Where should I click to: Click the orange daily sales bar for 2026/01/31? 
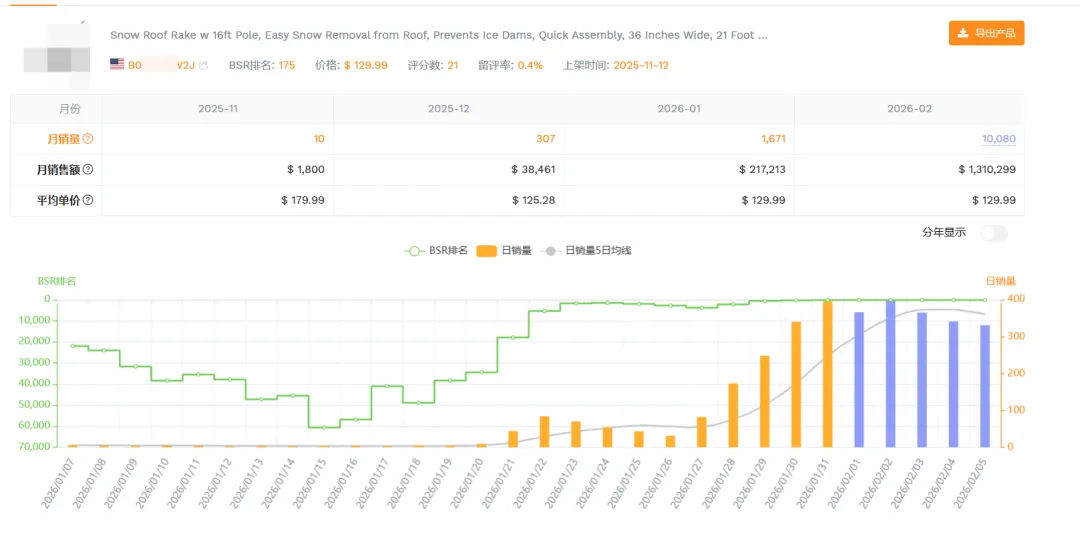pyautogui.click(x=827, y=373)
